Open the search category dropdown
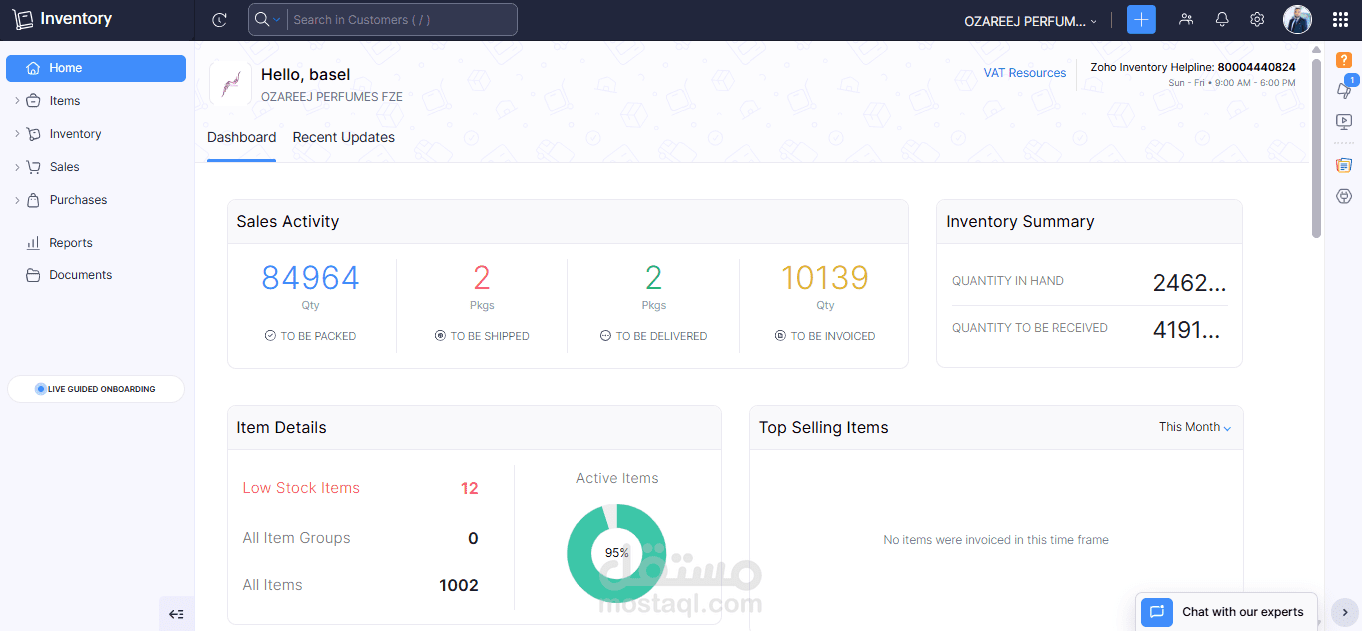1362x631 pixels. point(267,20)
